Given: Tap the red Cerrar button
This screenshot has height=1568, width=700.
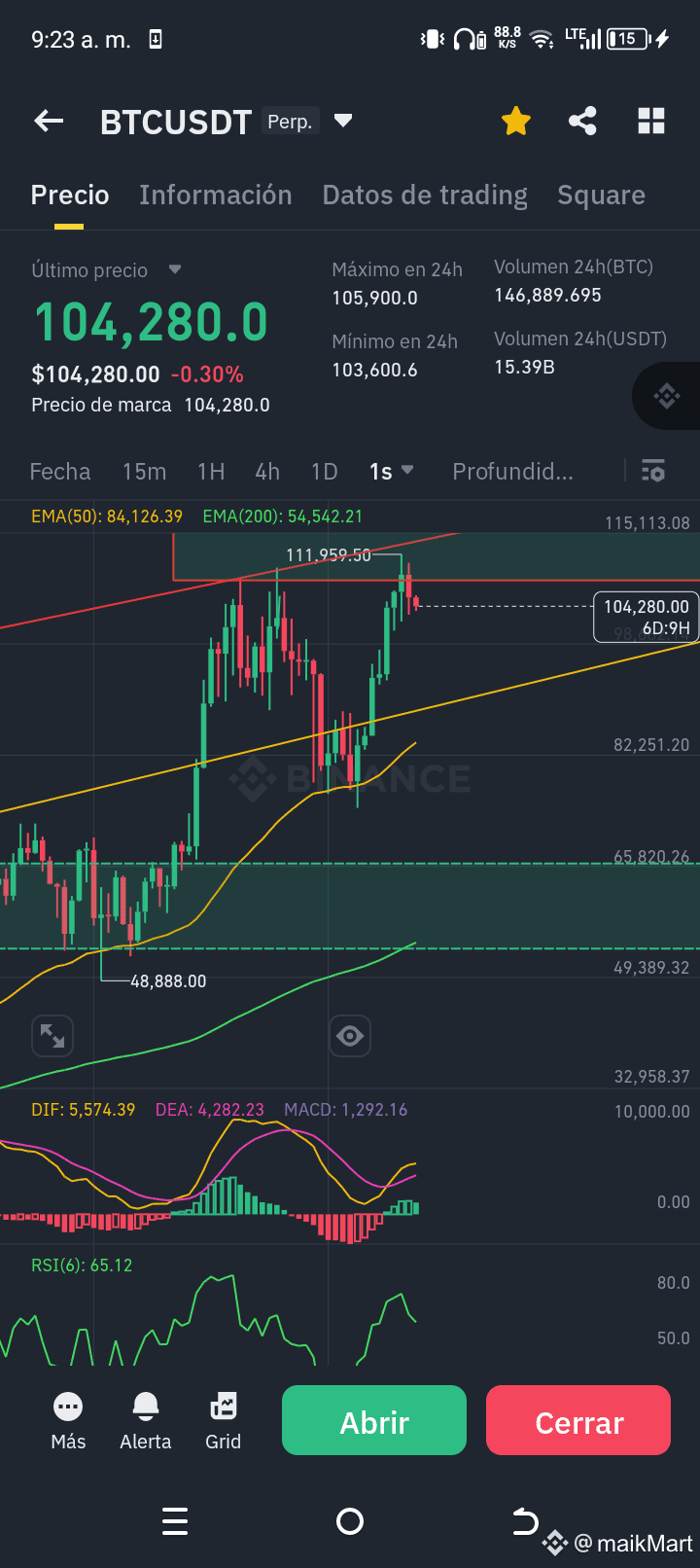Looking at the screenshot, I should (x=578, y=1420).
